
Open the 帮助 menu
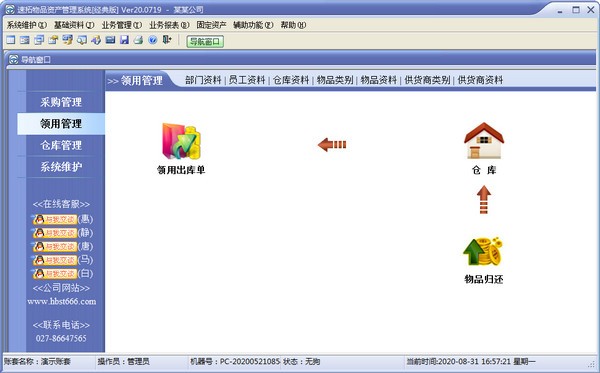[293, 25]
